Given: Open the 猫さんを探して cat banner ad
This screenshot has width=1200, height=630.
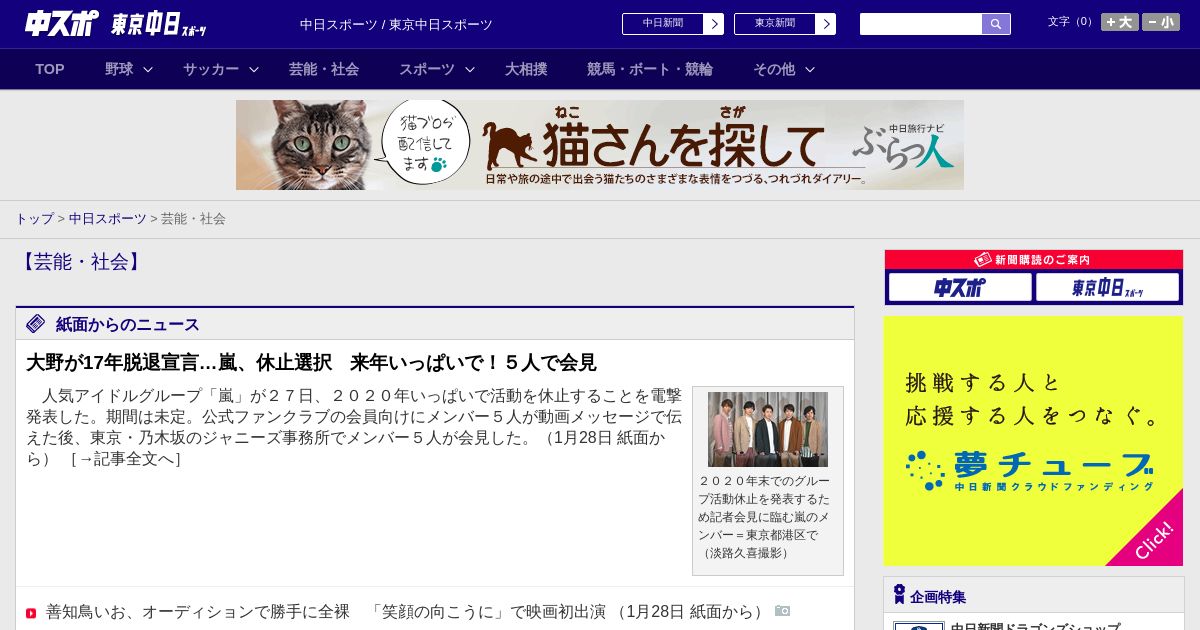Looking at the screenshot, I should click(x=600, y=145).
